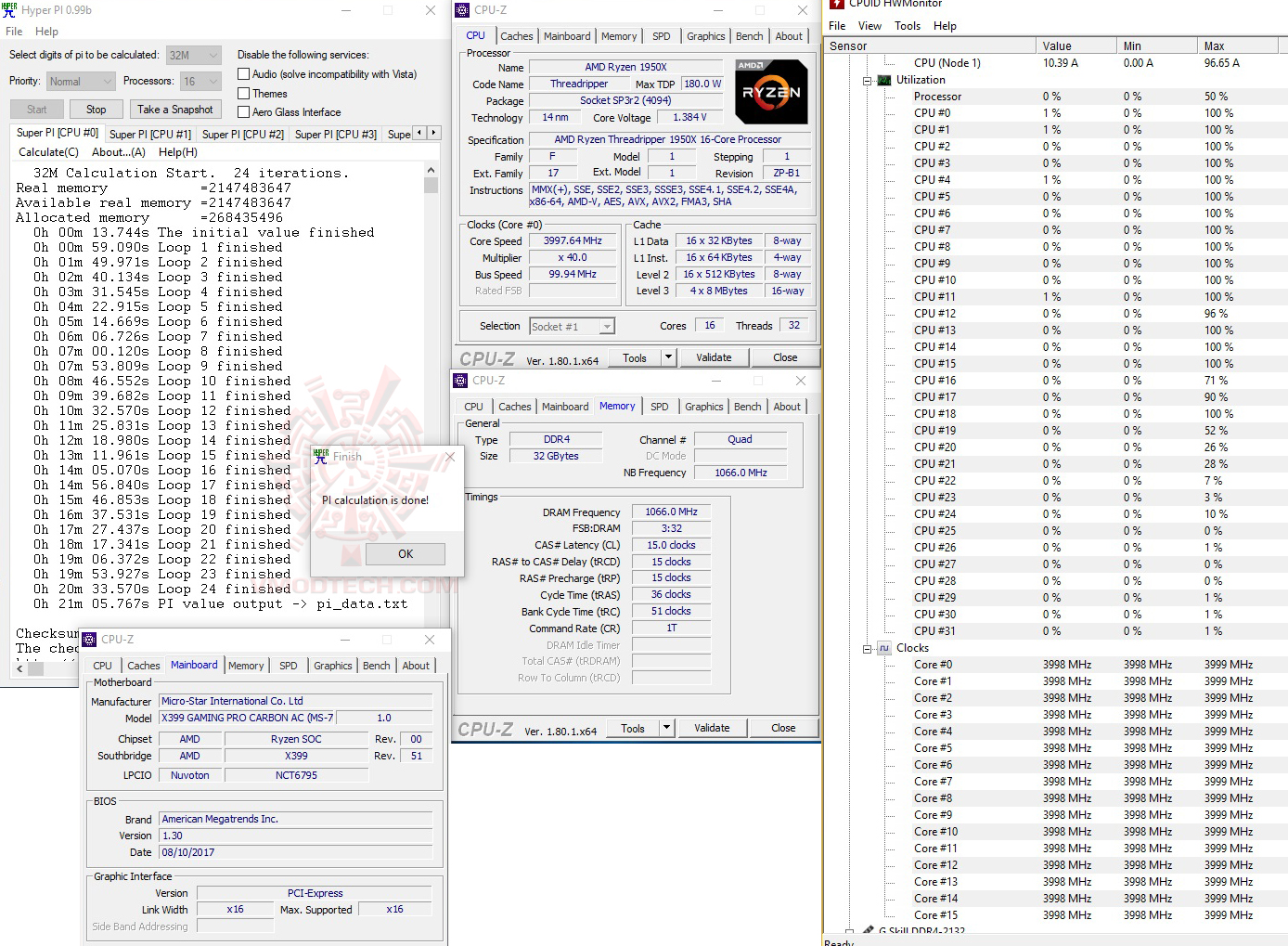This screenshot has width=1288, height=946.
Task: Open the Priority dropdown set to Normal
Action: click(x=81, y=82)
